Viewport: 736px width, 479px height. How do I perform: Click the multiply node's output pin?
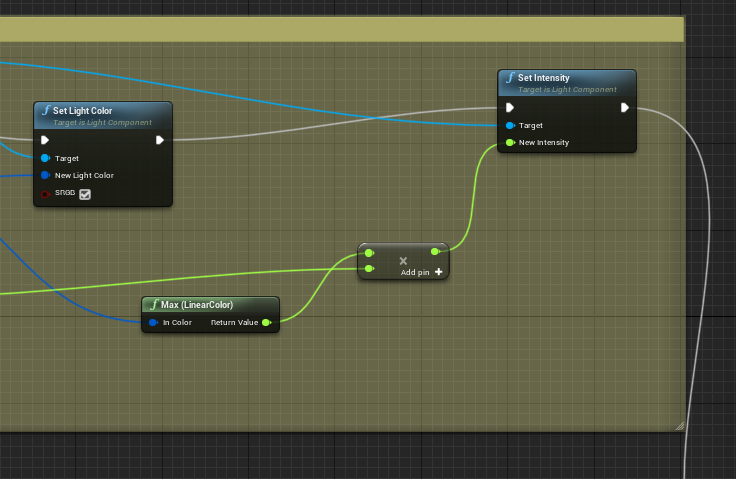[x=436, y=252]
